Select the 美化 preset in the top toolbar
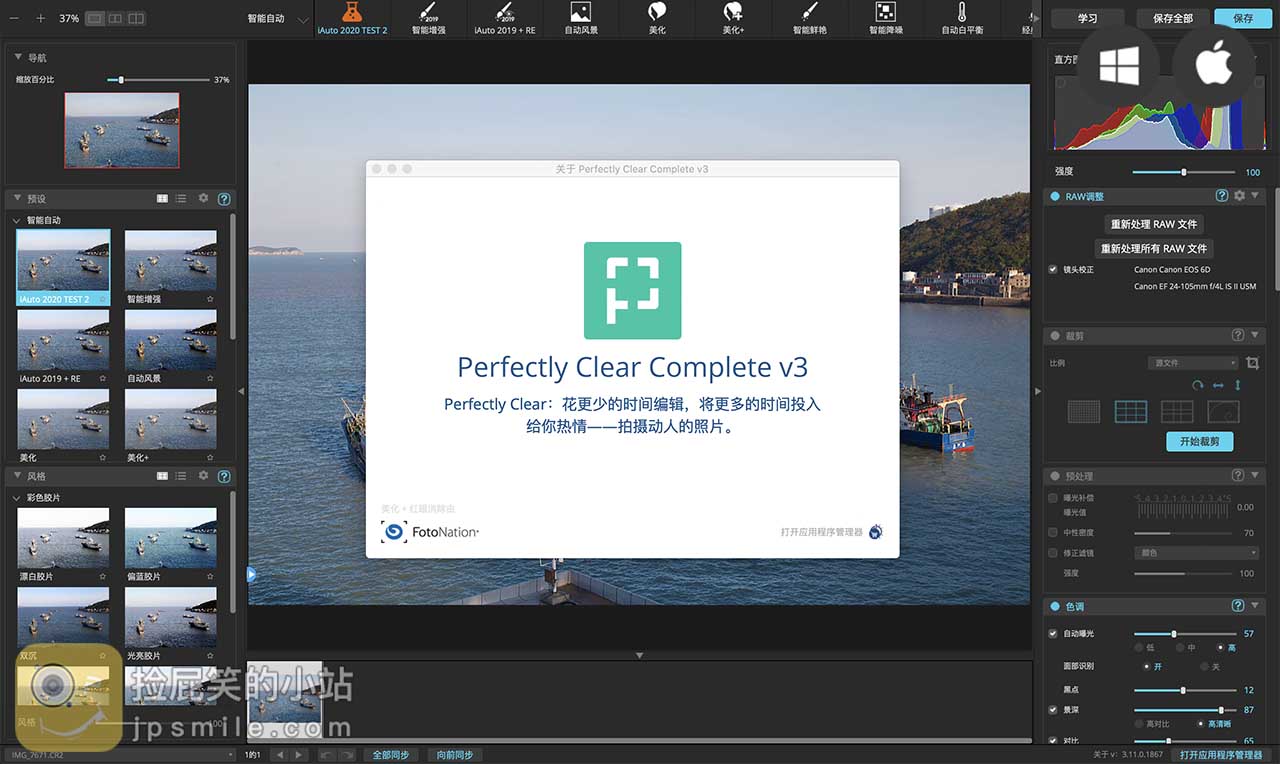The image size is (1280, 764). (657, 18)
